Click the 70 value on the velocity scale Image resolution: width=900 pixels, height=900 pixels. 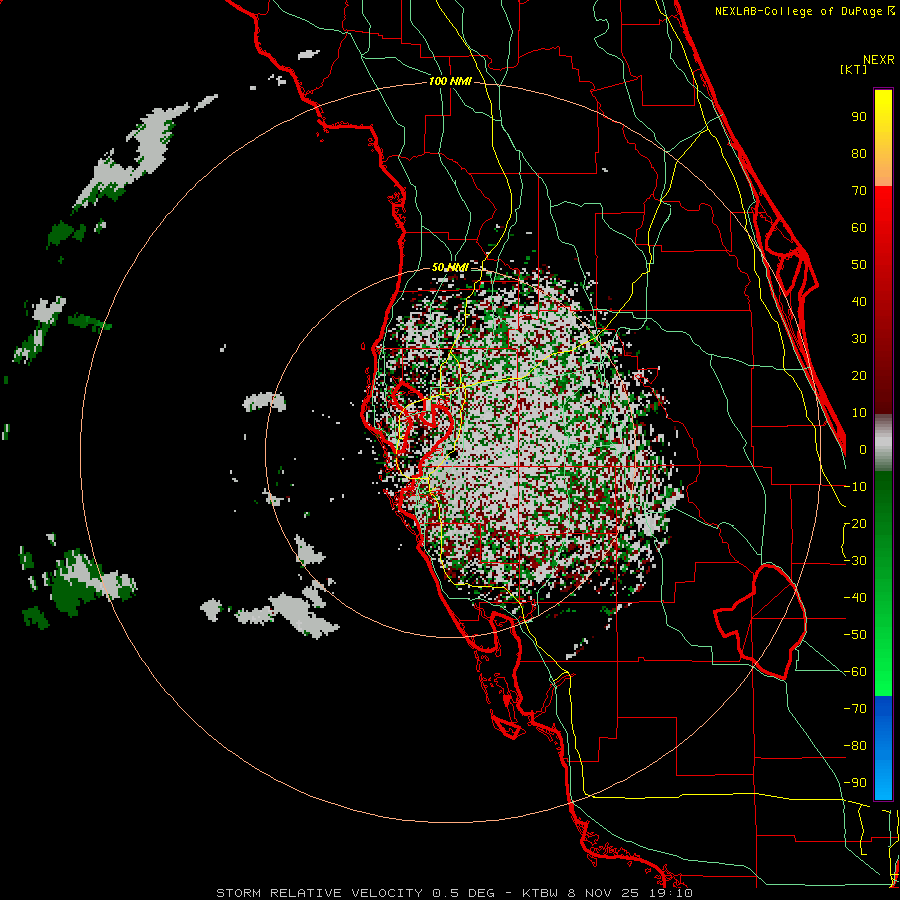859,191
